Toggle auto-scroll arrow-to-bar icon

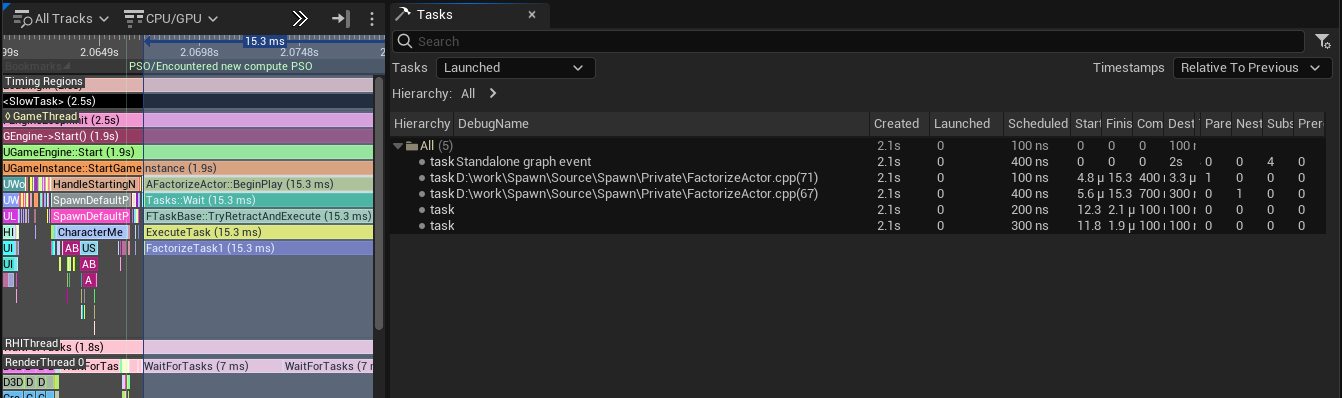click(340, 19)
